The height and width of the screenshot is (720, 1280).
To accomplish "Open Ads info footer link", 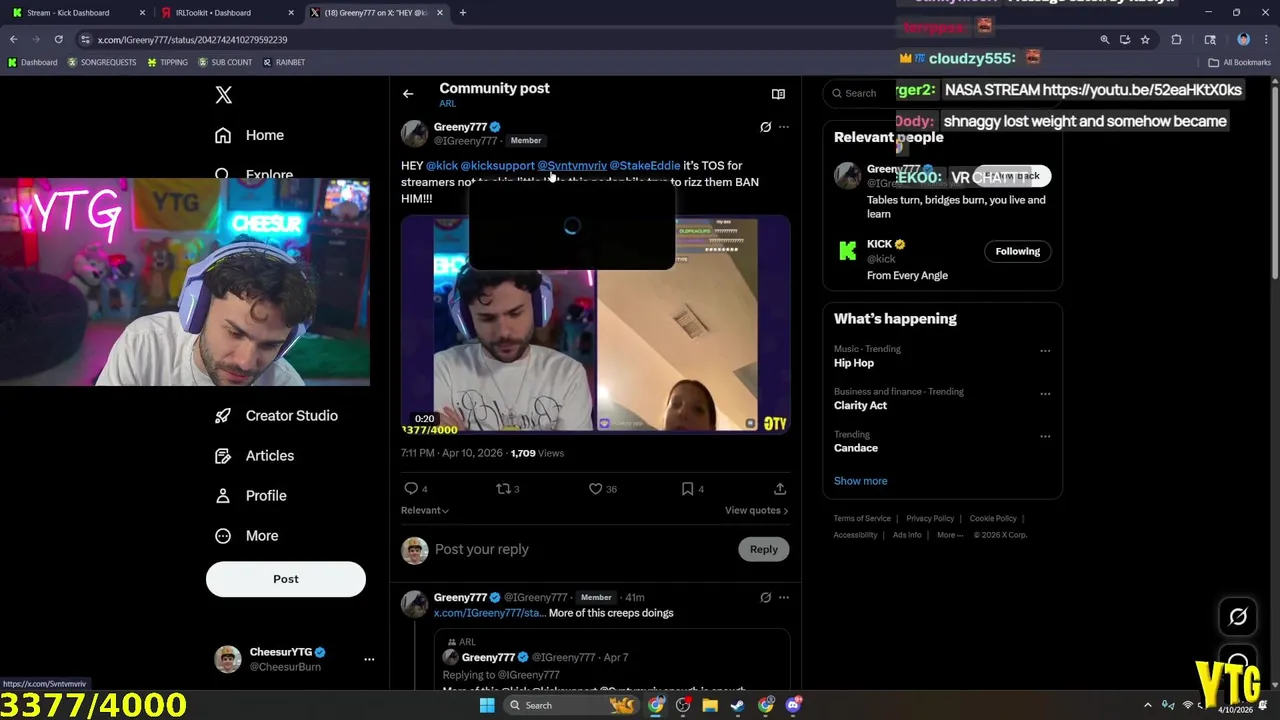I will [907, 535].
